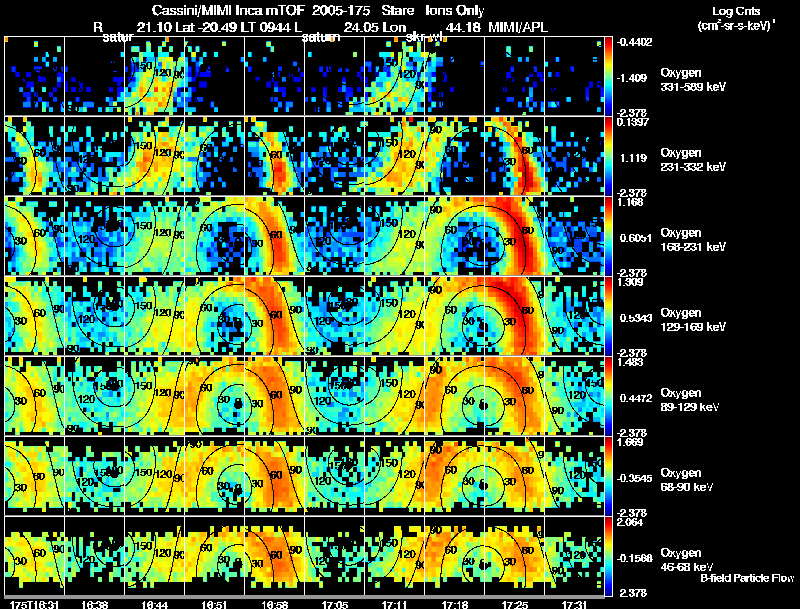Image resolution: width=800 pixels, height=609 pixels.
Task: Select the Oxygen 168-231 keV row label
Action: click(x=693, y=240)
